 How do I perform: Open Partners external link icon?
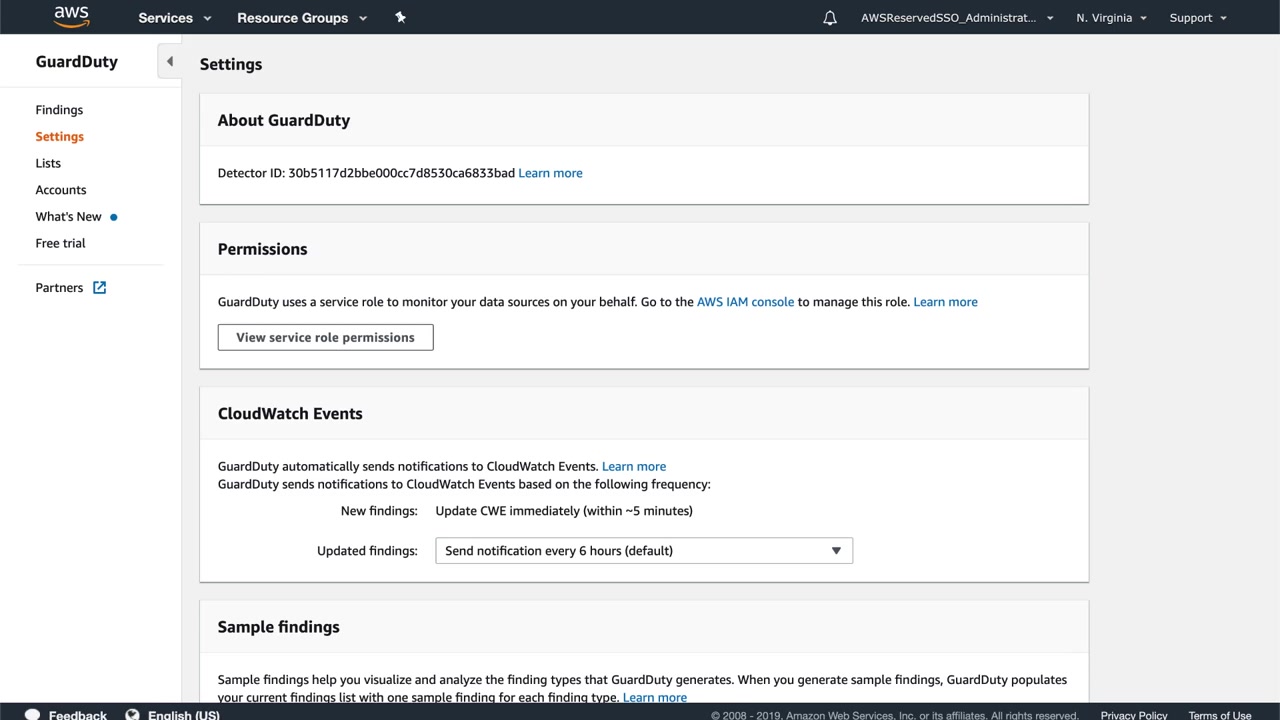(x=100, y=288)
